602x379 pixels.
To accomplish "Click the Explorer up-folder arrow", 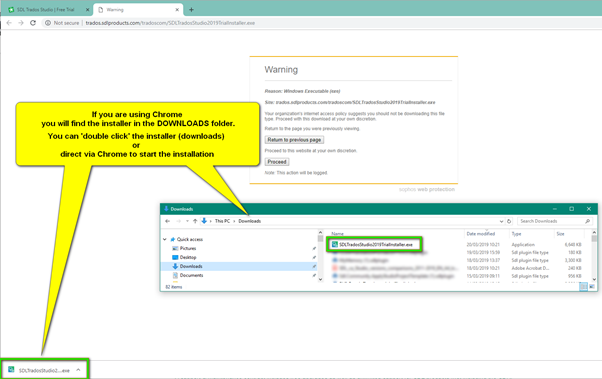I will coord(195,221).
